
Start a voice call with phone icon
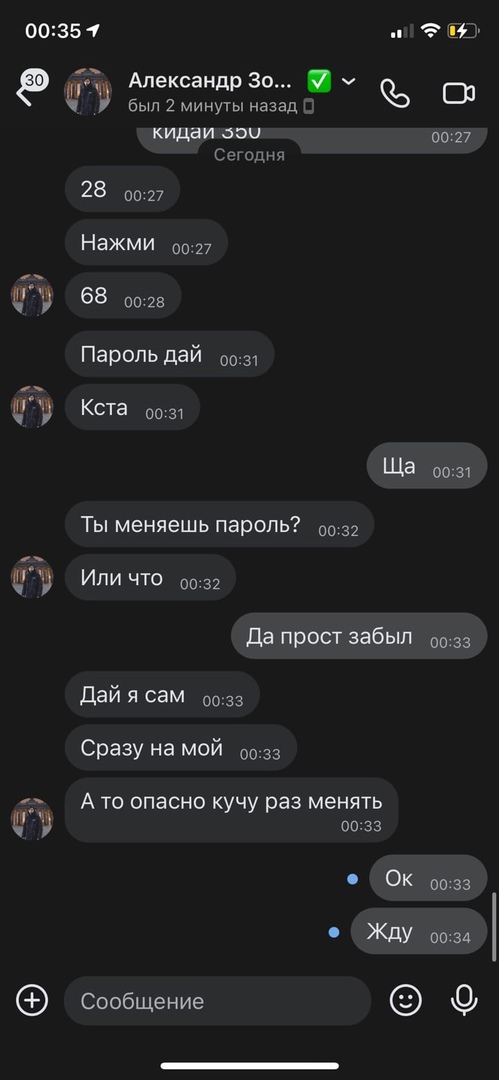pyautogui.click(x=396, y=93)
